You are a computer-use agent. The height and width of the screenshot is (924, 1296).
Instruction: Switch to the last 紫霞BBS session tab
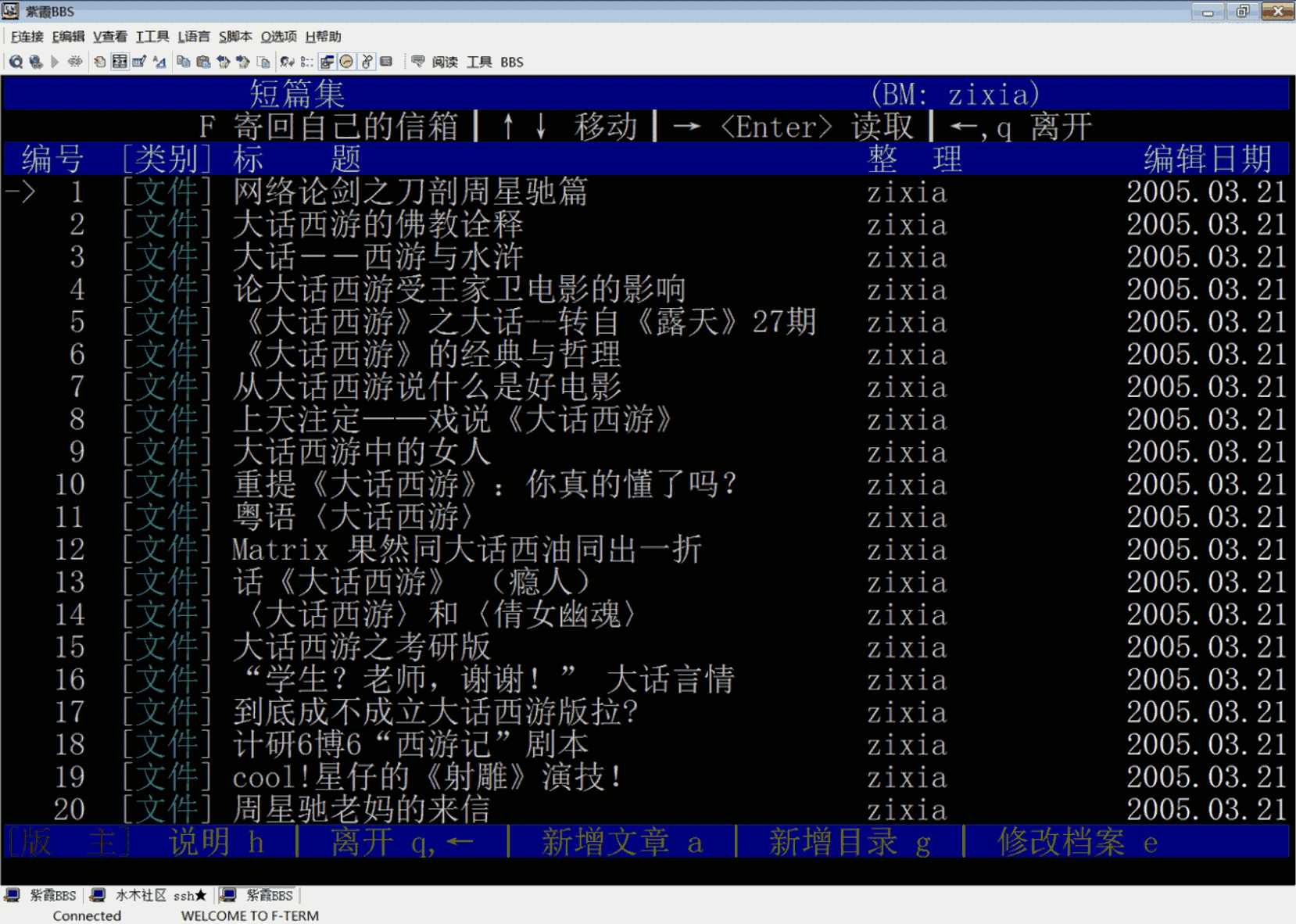tap(257, 895)
